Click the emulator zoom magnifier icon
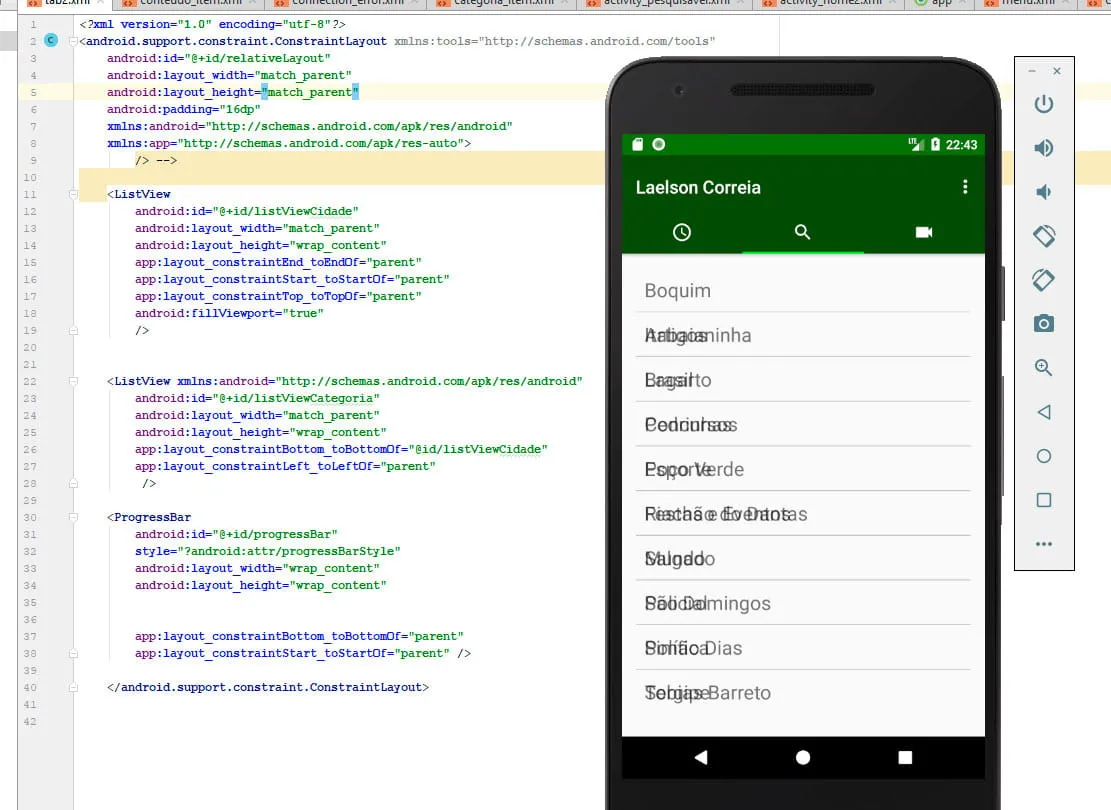 (x=1043, y=367)
